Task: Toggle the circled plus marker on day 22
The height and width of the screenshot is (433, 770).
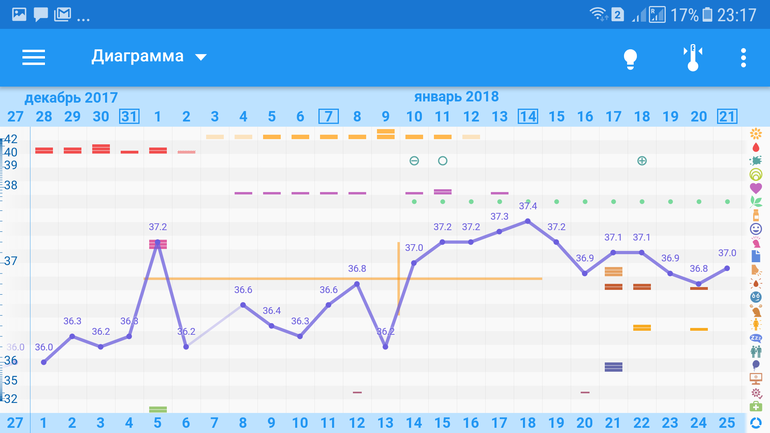Action: [x=642, y=160]
